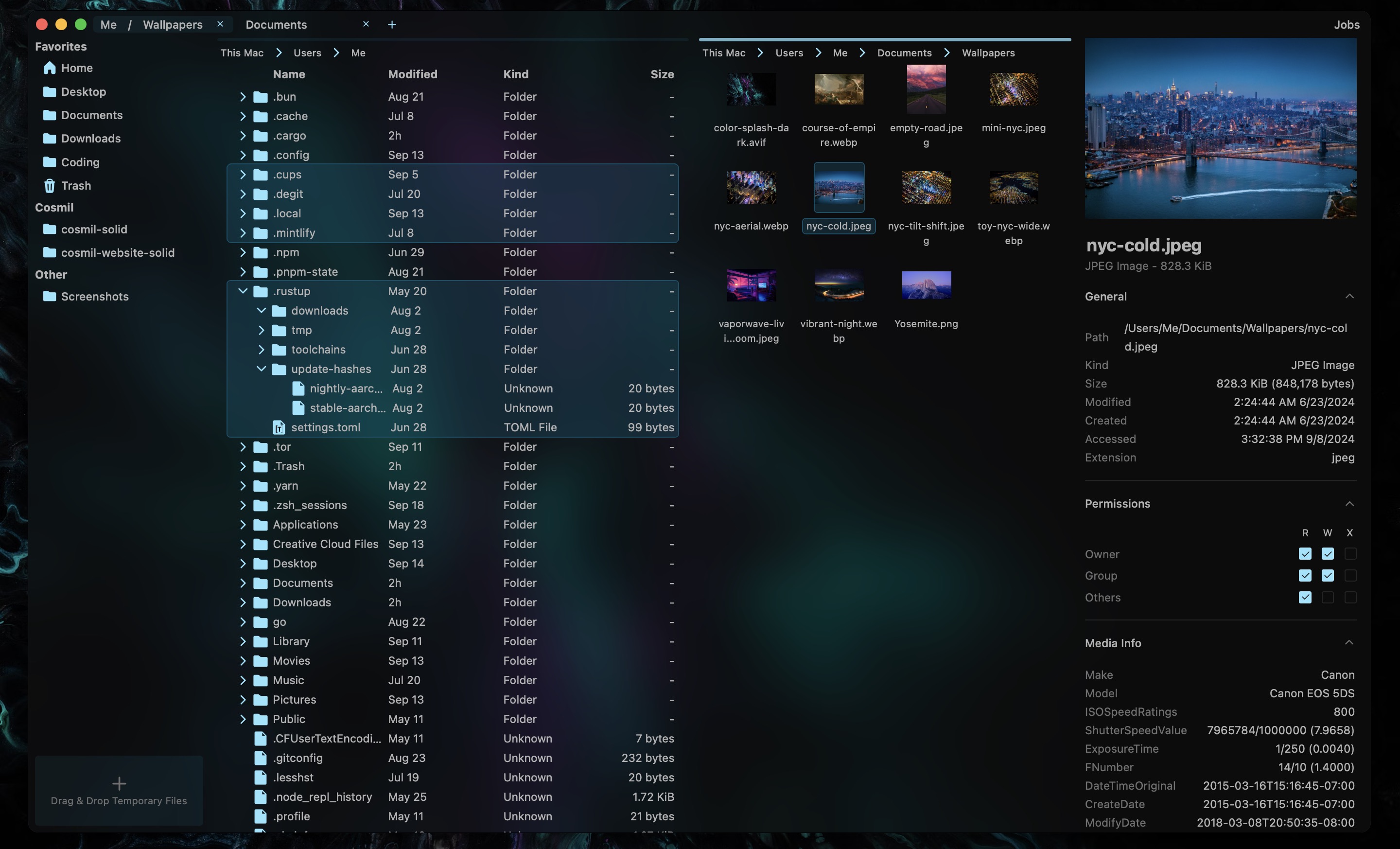Uncheck the Group Write permission
The image size is (1400, 849).
(x=1328, y=576)
